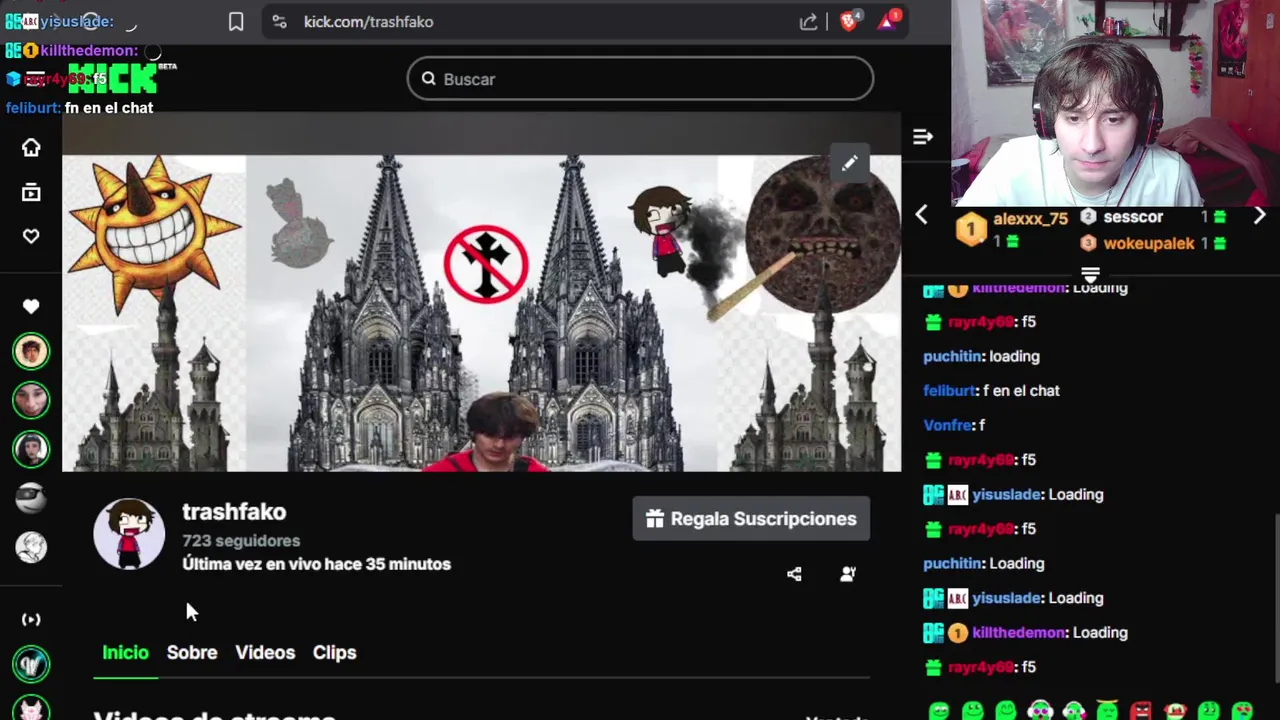Screen dimensions: 1280x720
Task: Open the Following heart icon in sidebar
Action: pos(31,236)
